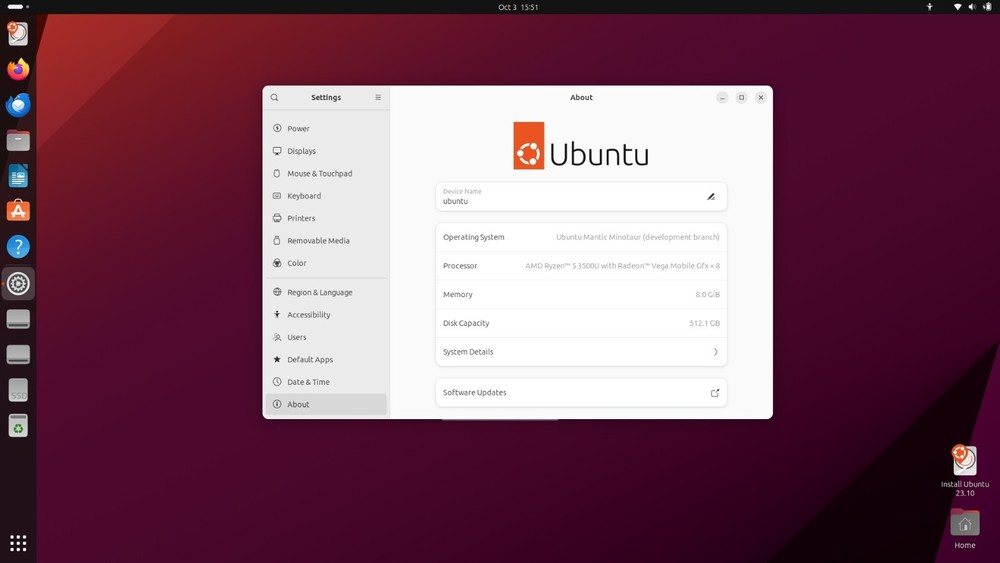Expand System Details chevron
This screenshot has height=563, width=1000.
715,352
